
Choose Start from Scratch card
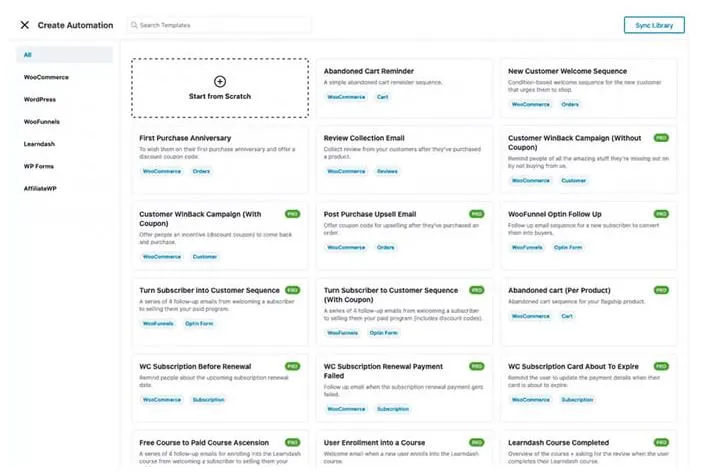pos(220,88)
